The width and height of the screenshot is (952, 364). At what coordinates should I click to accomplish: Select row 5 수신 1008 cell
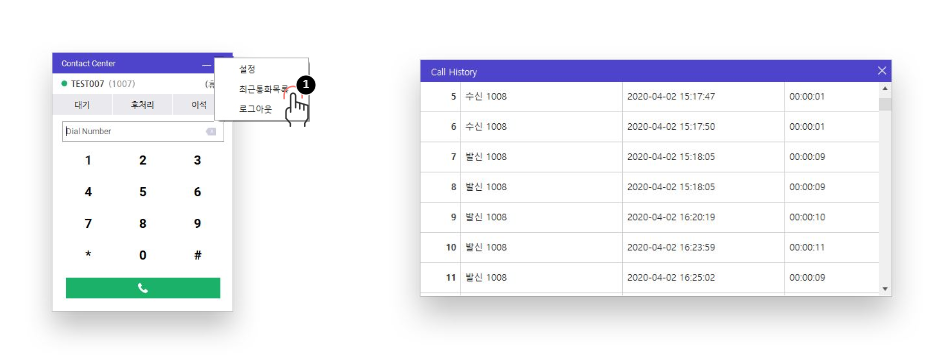pos(541,96)
